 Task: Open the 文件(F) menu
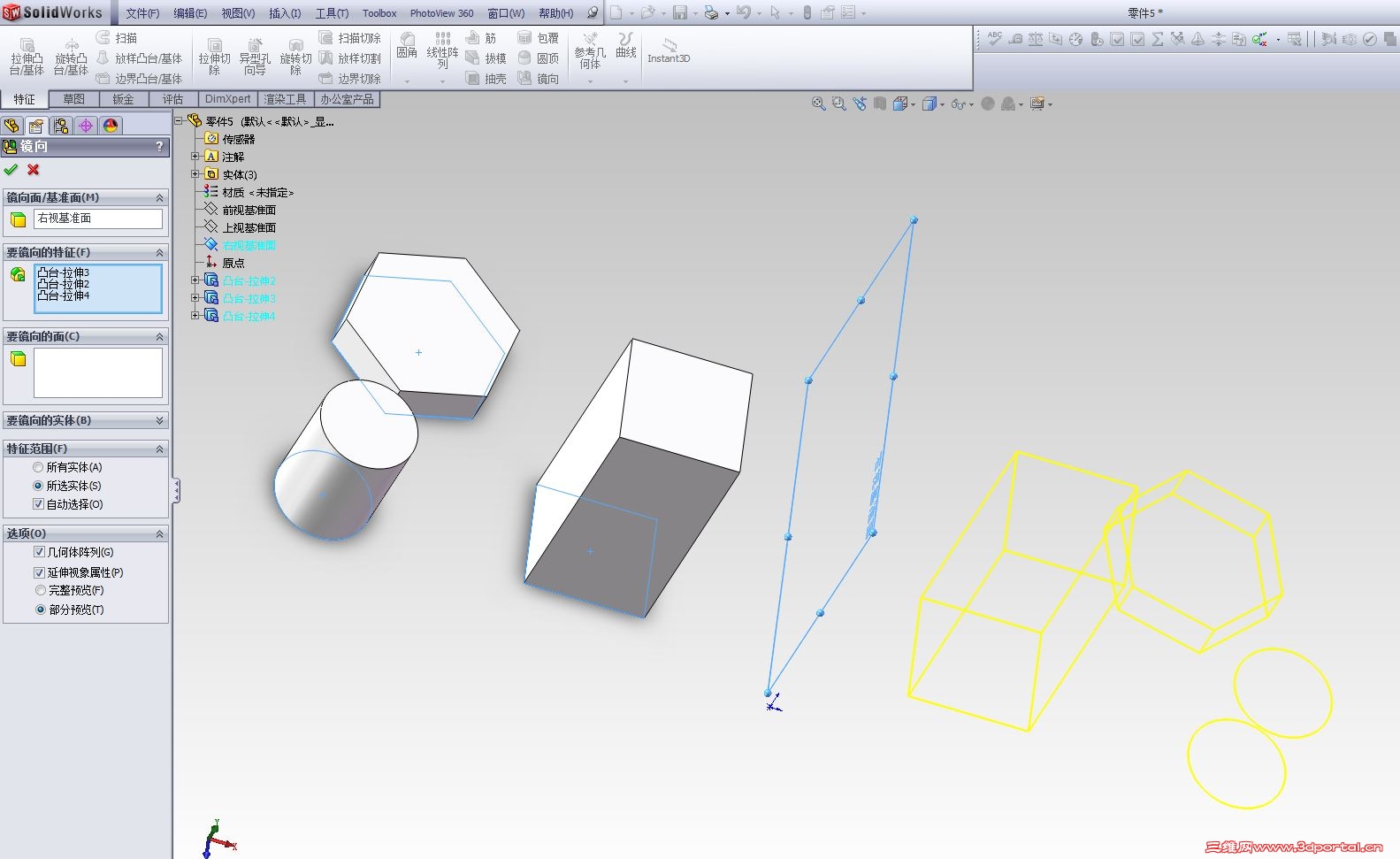pos(142,13)
